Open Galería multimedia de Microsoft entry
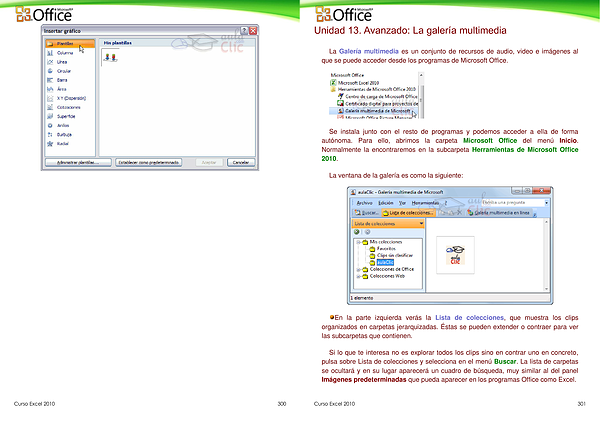The image size is (600, 424). [373, 111]
